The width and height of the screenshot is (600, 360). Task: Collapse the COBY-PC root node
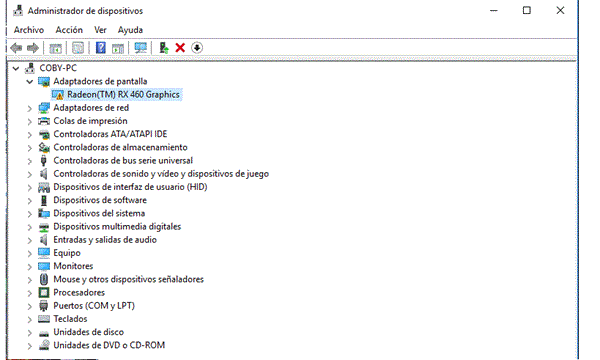coord(16,68)
